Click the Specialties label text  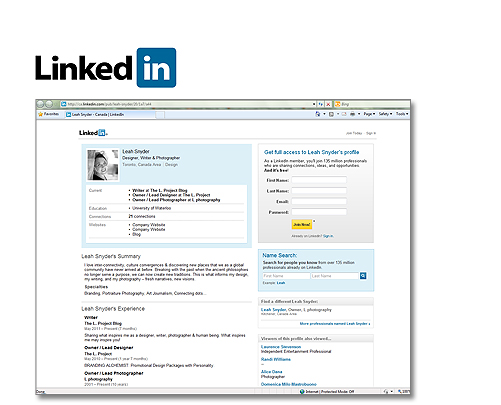pyautogui.click(x=96, y=287)
